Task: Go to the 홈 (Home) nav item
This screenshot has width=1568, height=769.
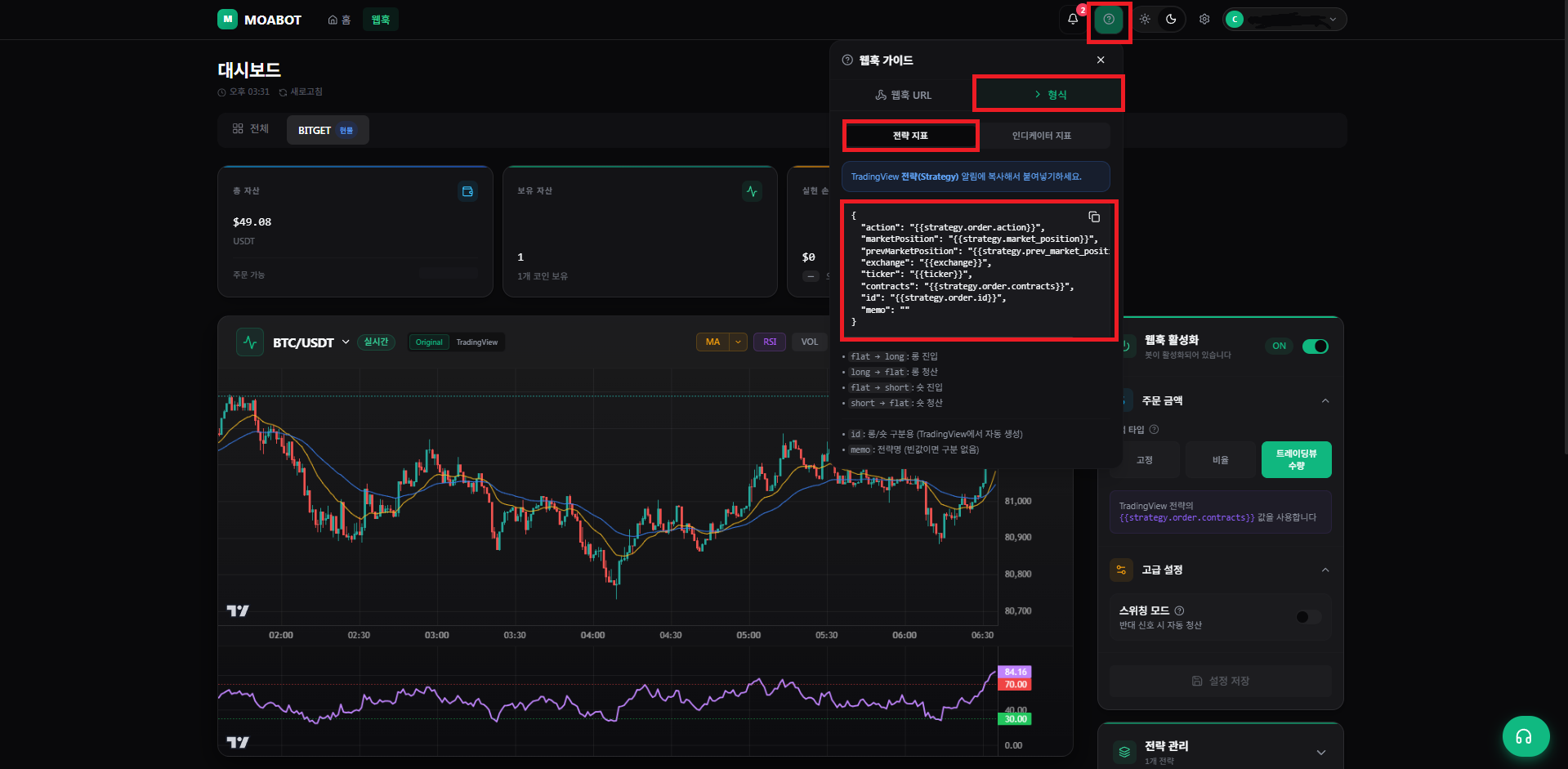Action: (339, 20)
